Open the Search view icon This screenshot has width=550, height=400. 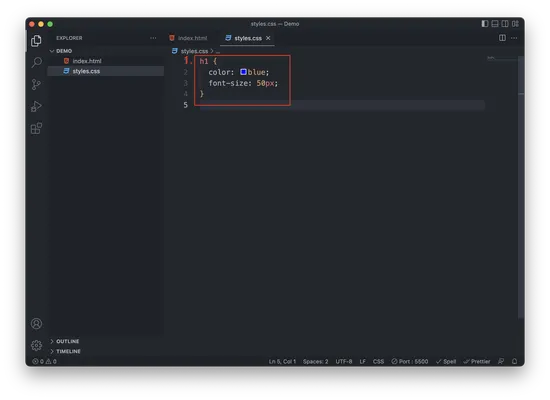[x=36, y=62]
